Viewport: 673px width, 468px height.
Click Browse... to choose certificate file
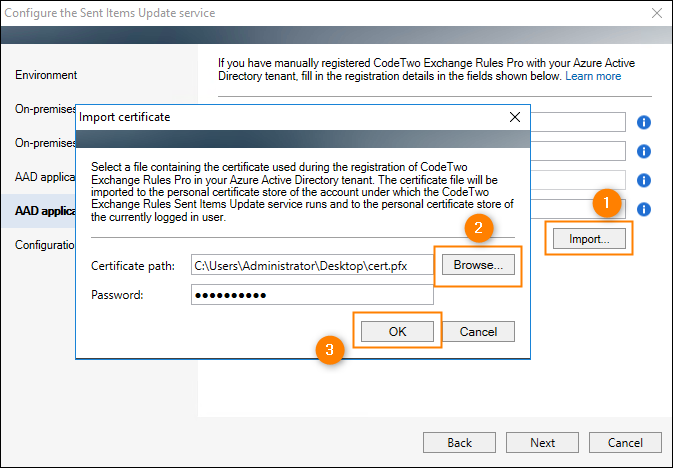(478, 265)
